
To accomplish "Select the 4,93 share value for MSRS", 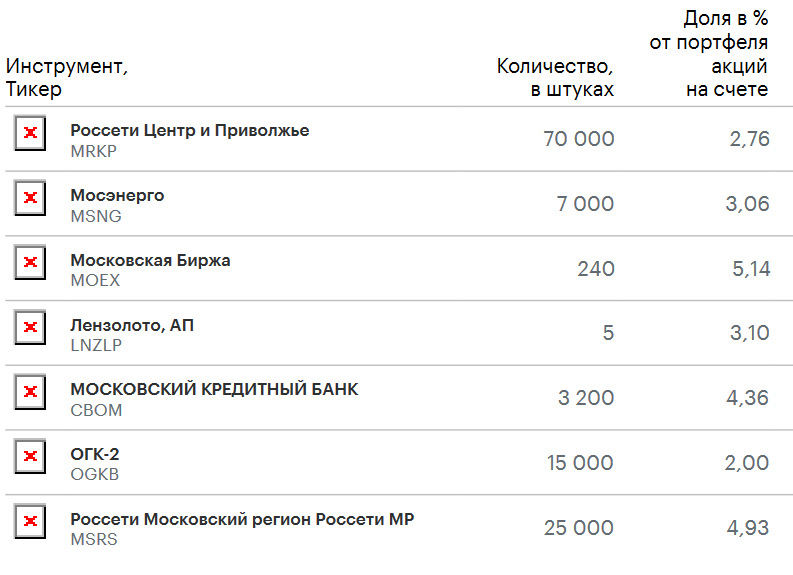I will point(747,527).
